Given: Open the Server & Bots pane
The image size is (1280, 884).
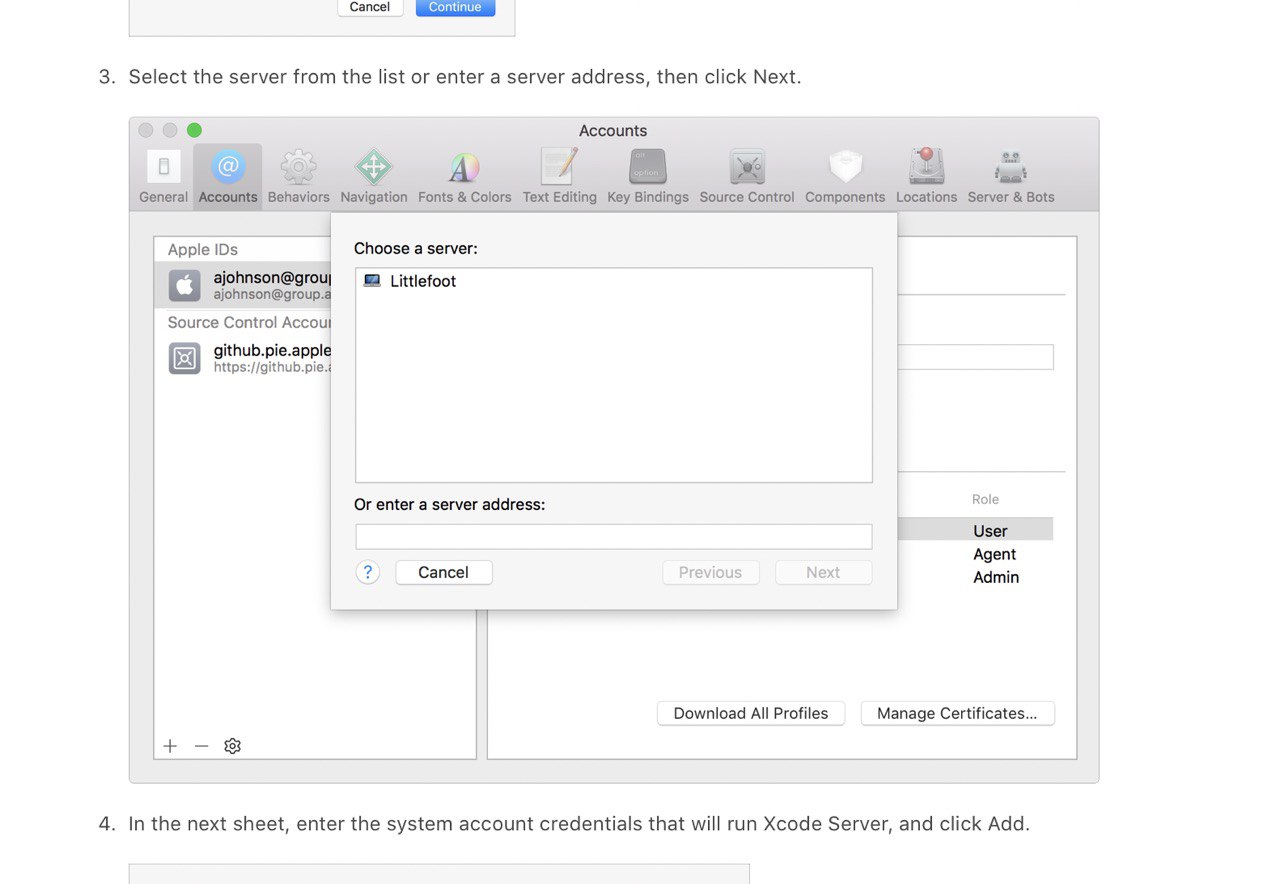Looking at the screenshot, I should pyautogui.click(x=1011, y=177).
